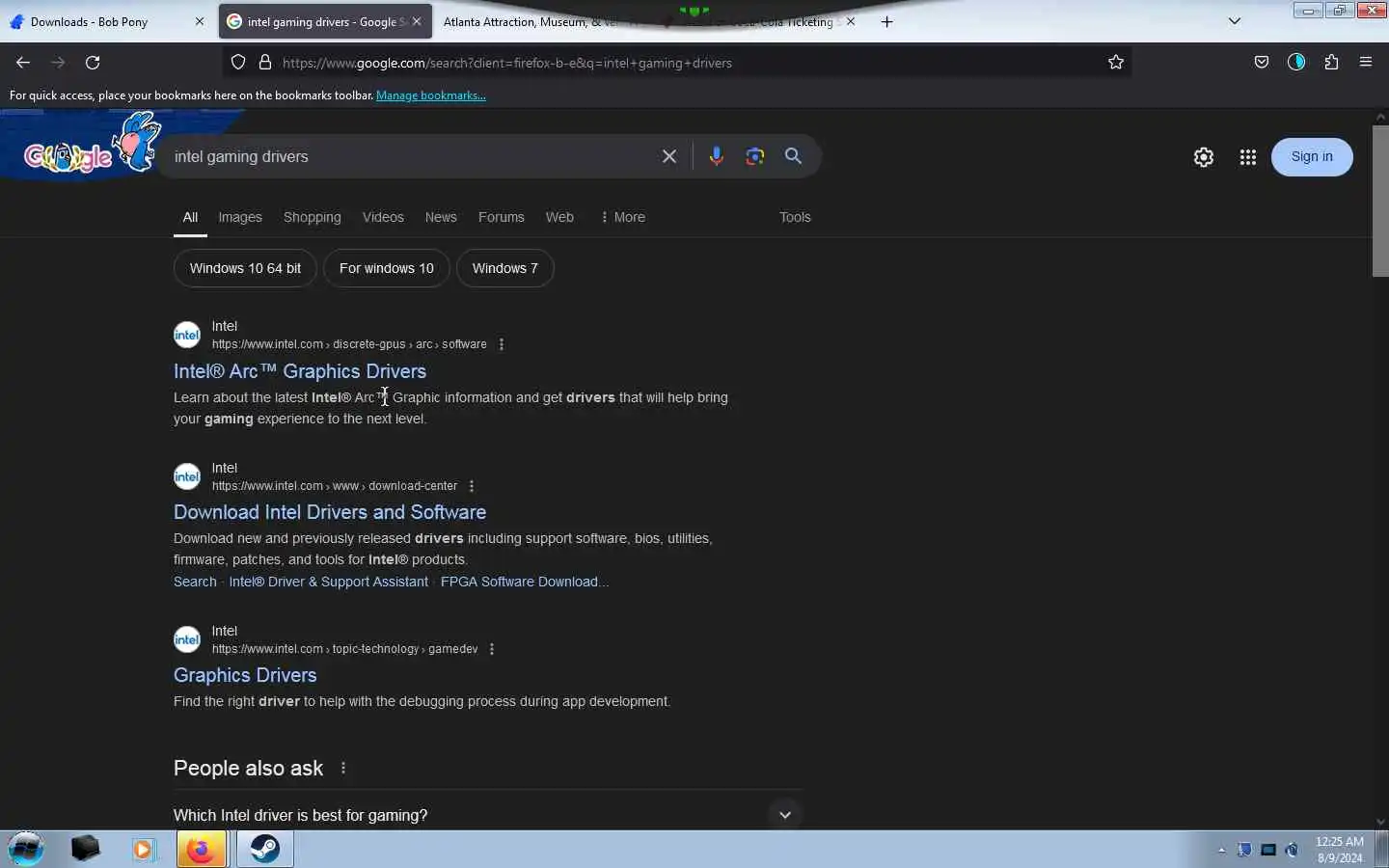Viewport: 1389px width, 868px height.
Task: Click the Google doodle logo
Action: (92, 147)
